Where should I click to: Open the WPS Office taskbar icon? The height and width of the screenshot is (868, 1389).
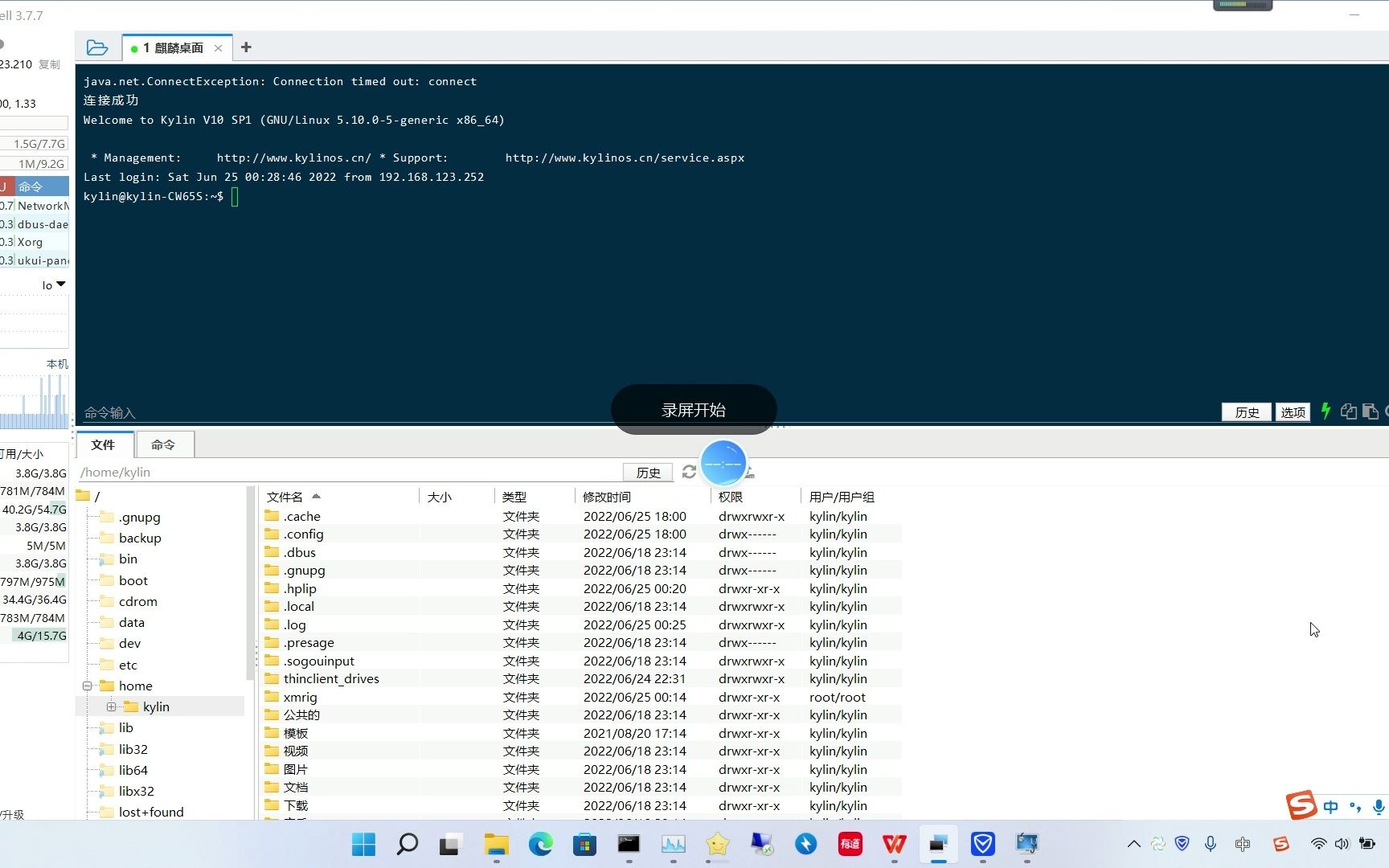pyautogui.click(x=894, y=844)
